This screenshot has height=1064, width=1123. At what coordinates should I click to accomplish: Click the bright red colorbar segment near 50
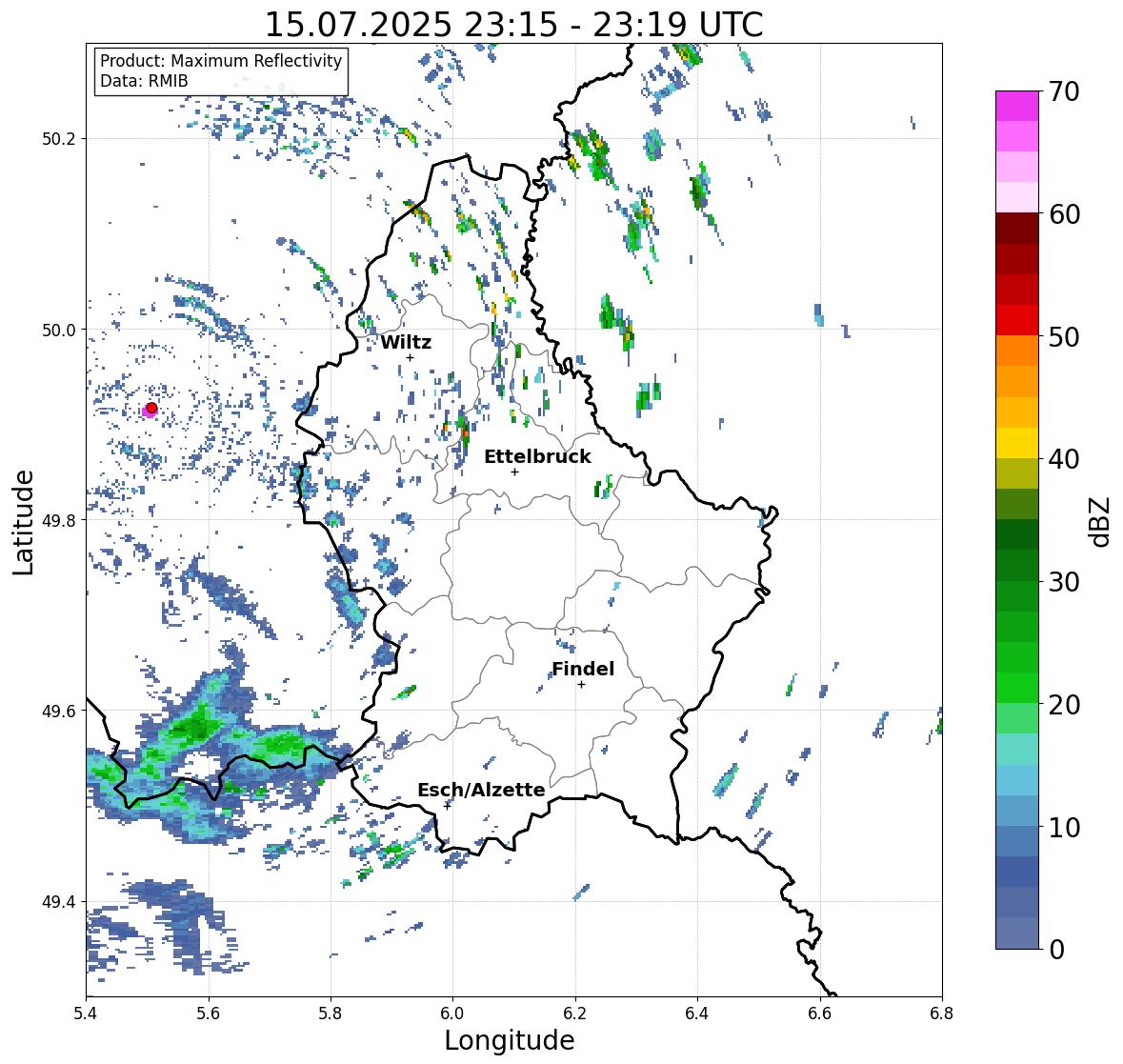[1017, 320]
